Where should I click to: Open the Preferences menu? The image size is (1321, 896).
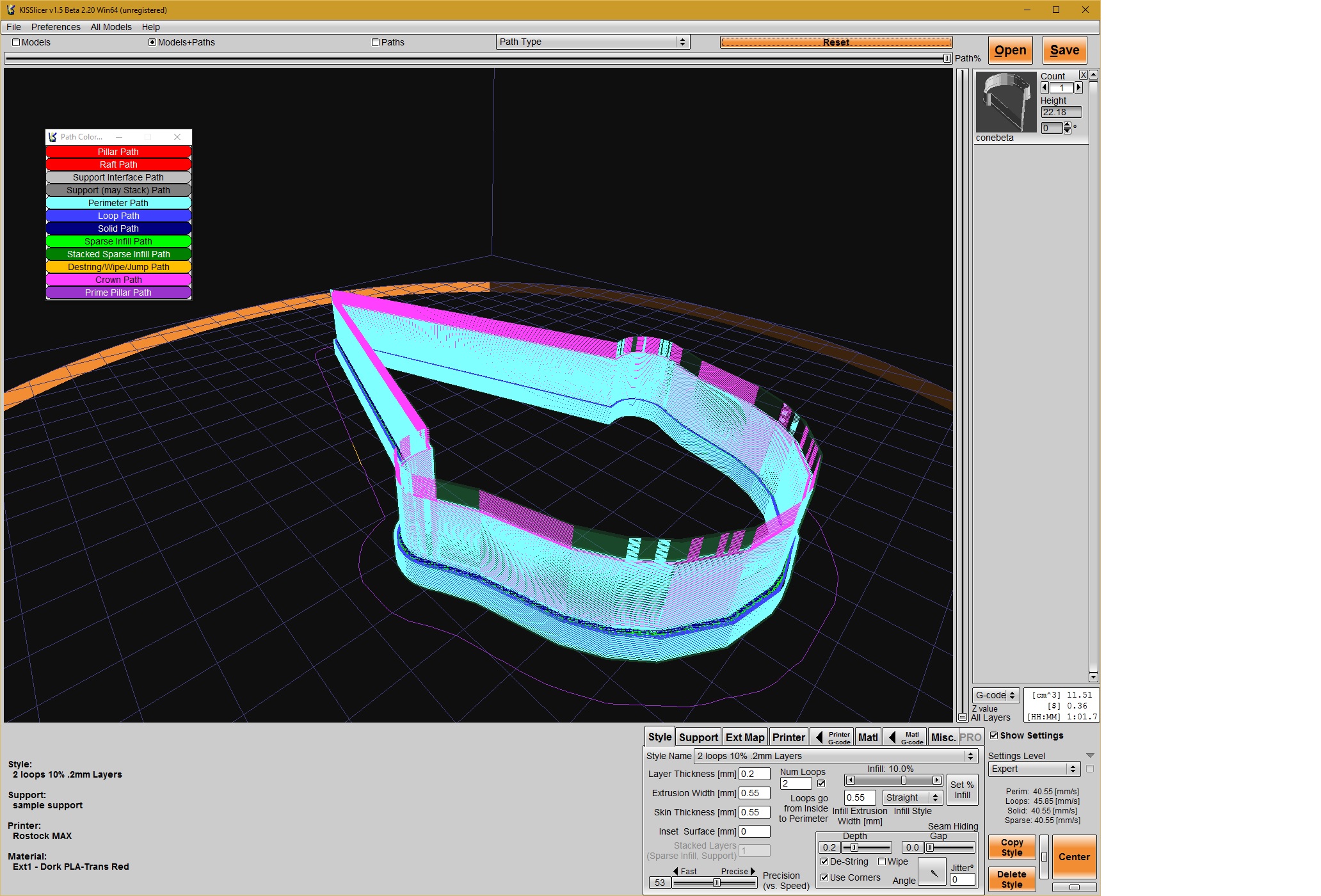point(56,27)
